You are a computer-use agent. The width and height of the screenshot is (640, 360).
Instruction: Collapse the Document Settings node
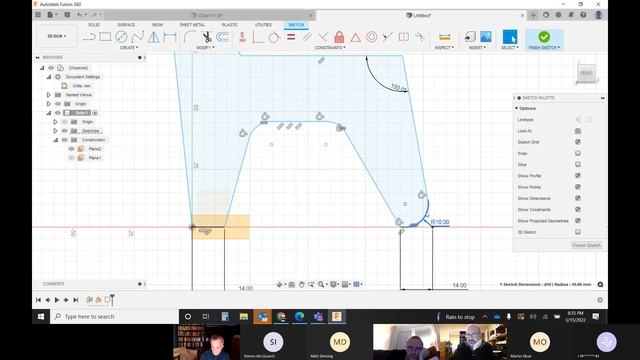[x=49, y=77]
